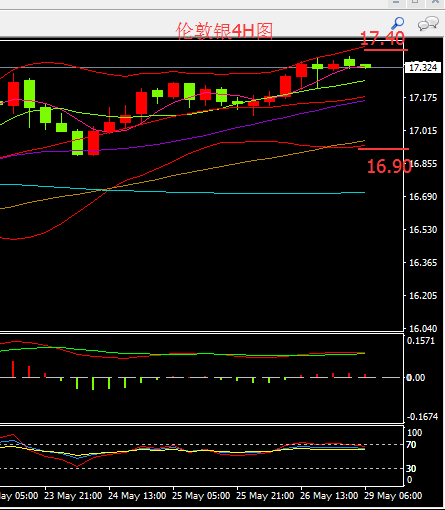The width and height of the screenshot is (445, 510).
Task: Click the 26 May 13:00 time label
Action: tap(329, 496)
